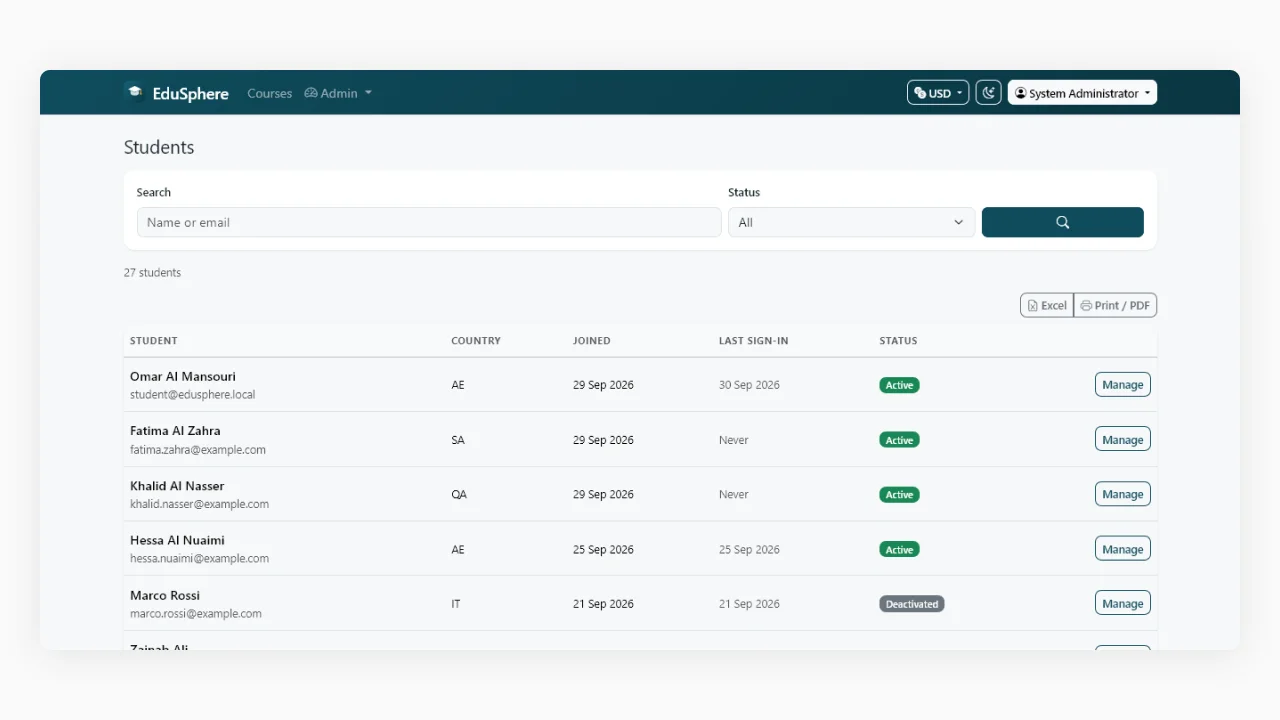The image size is (1280, 720).
Task: Click the LAST SIGN-IN column header
Action: [x=754, y=341]
